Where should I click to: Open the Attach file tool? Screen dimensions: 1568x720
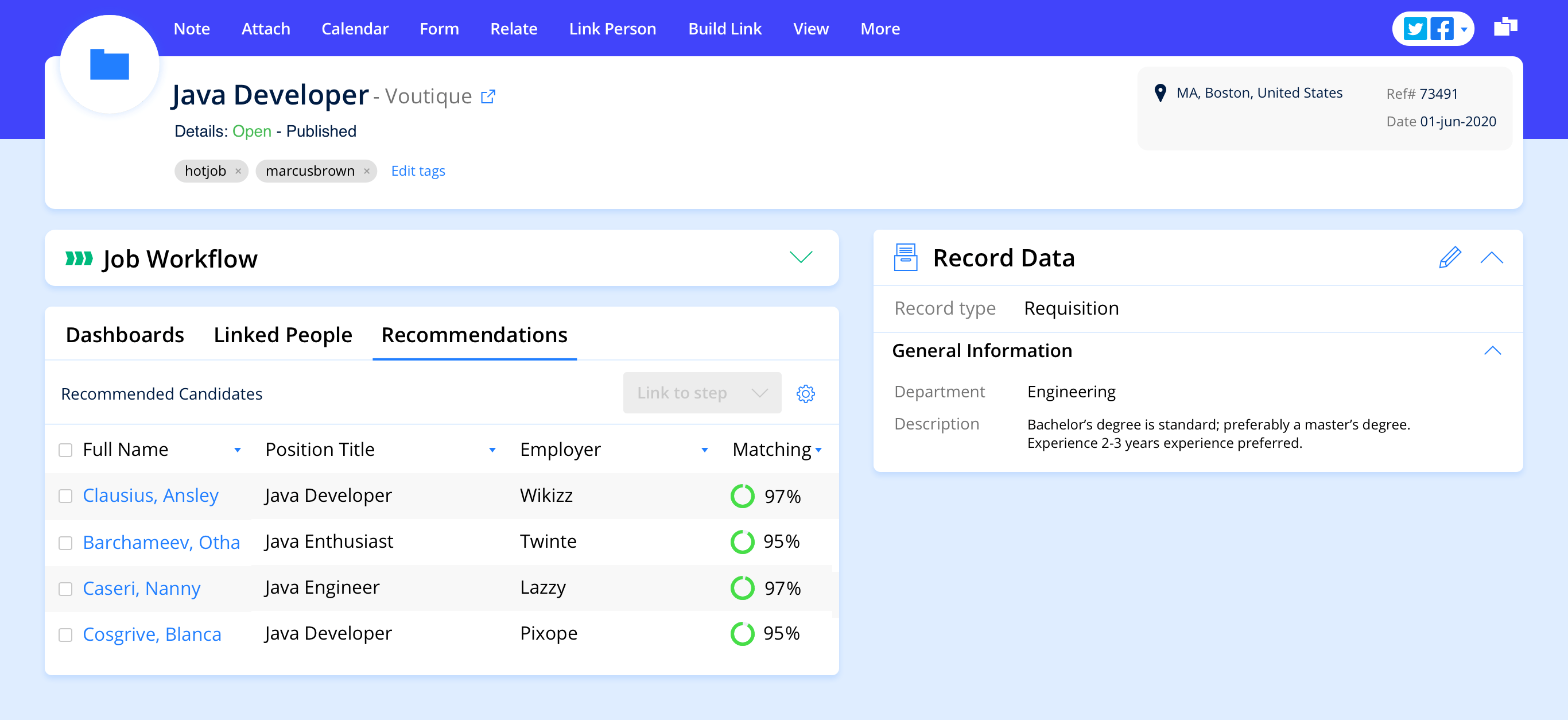click(x=265, y=28)
